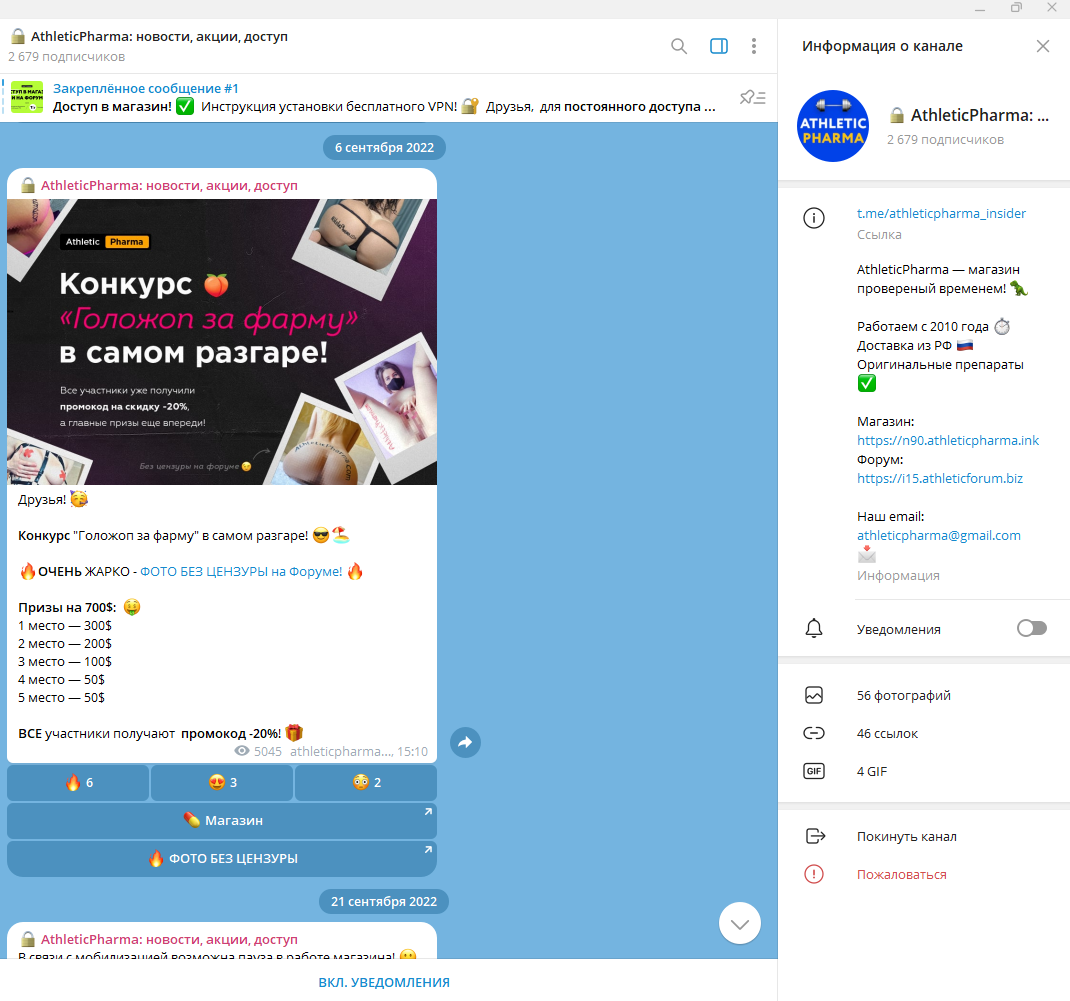Close the channel info panel
This screenshot has height=1001, width=1070.
[x=1043, y=46]
